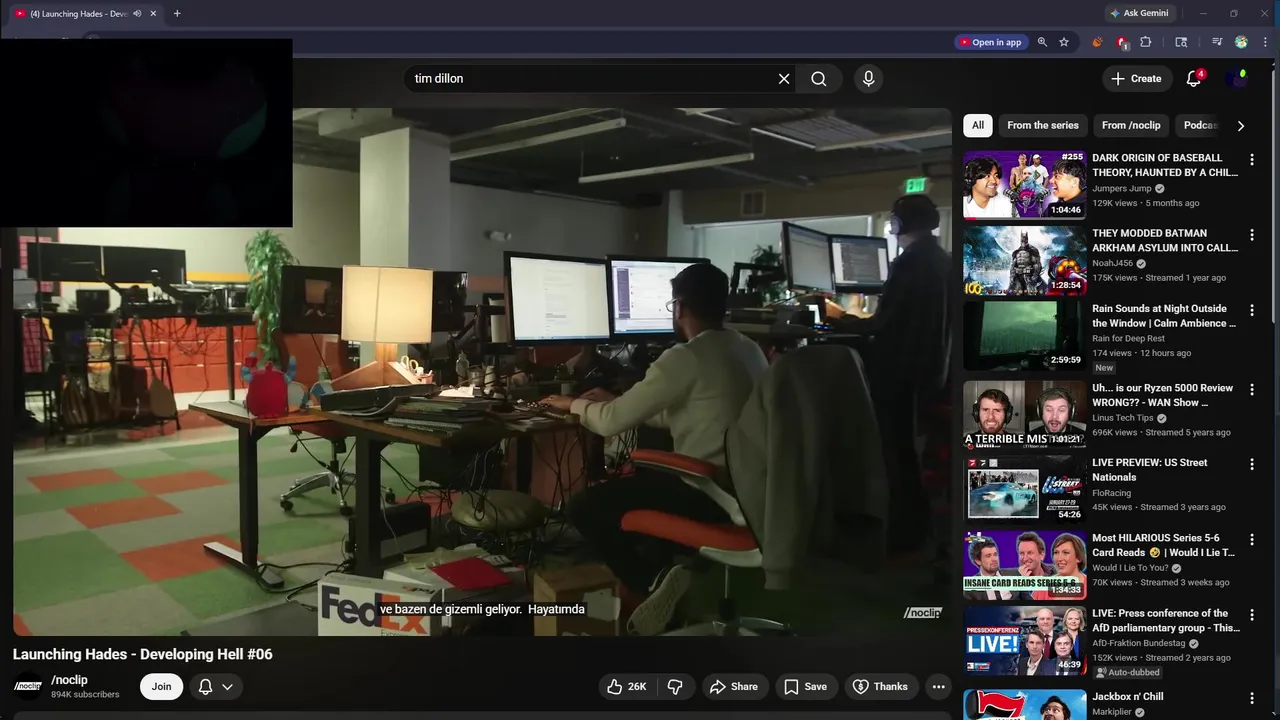The width and height of the screenshot is (1280, 720).
Task: Click the Chrome profile avatar
Action: pyautogui.click(x=1241, y=42)
